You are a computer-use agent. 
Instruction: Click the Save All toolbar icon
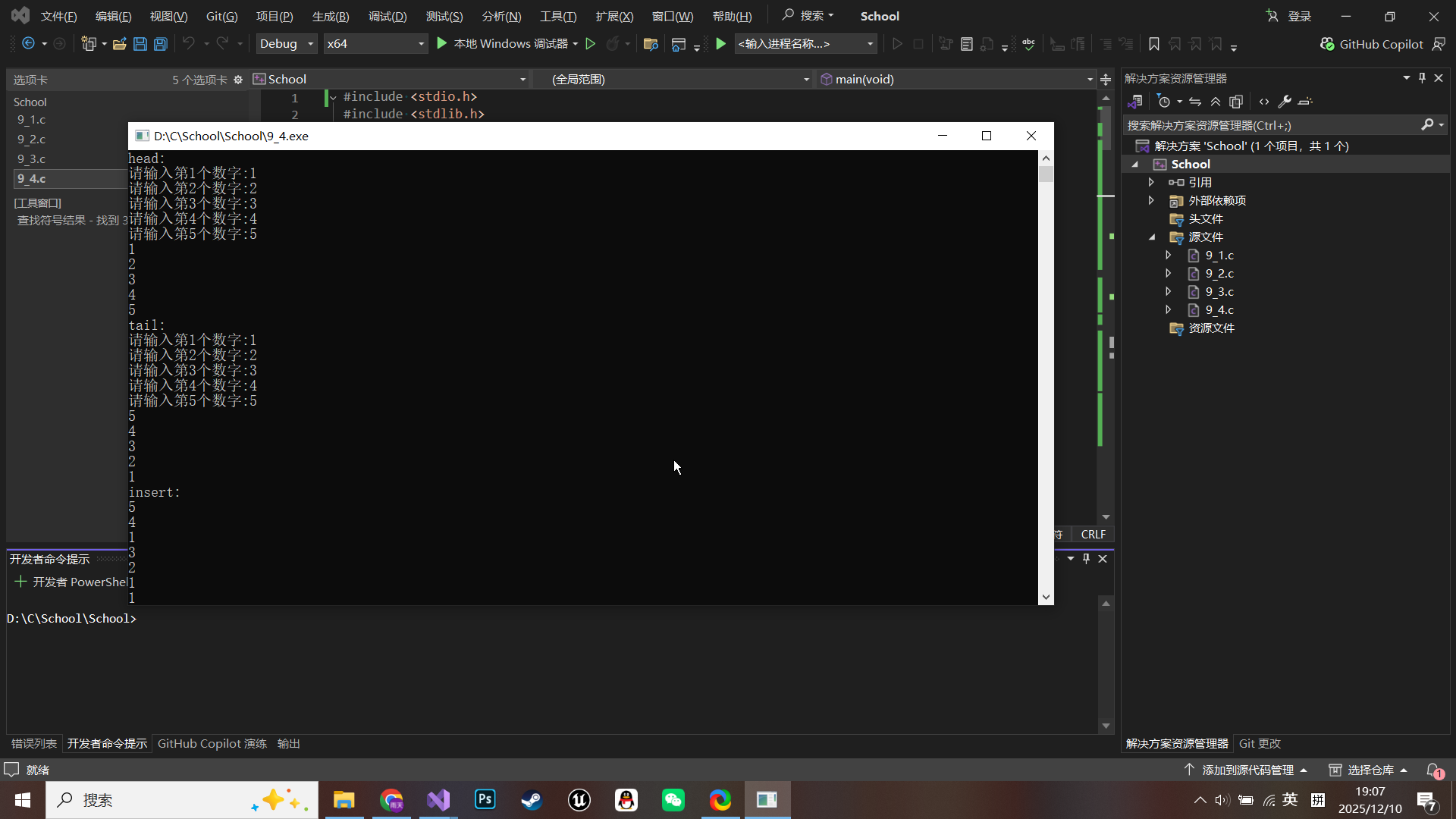click(161, 44)
